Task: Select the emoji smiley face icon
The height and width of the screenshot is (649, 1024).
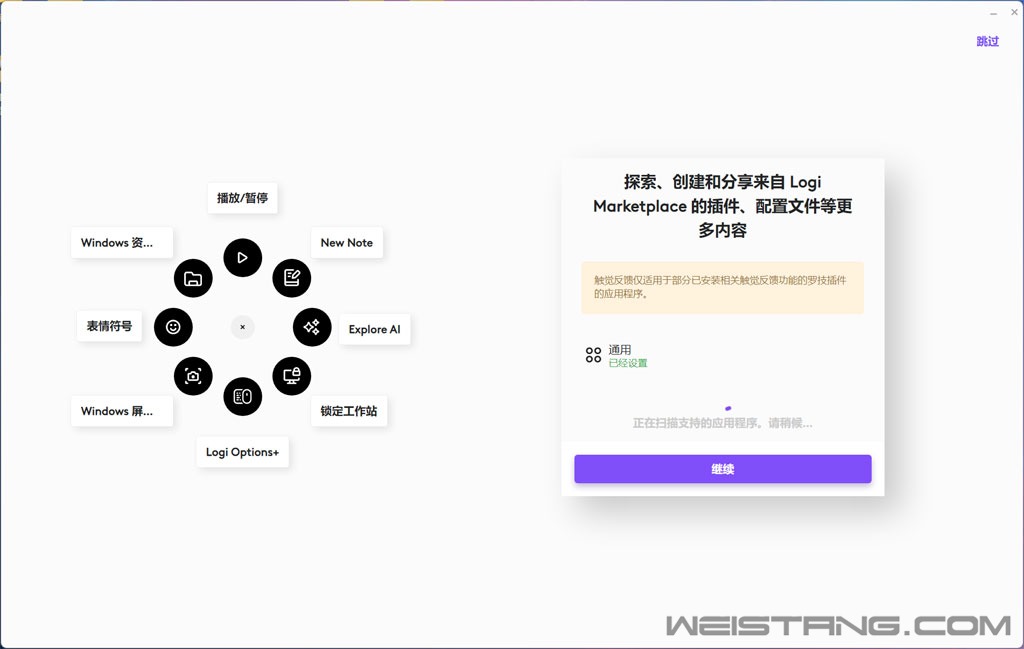Action: 173,327
